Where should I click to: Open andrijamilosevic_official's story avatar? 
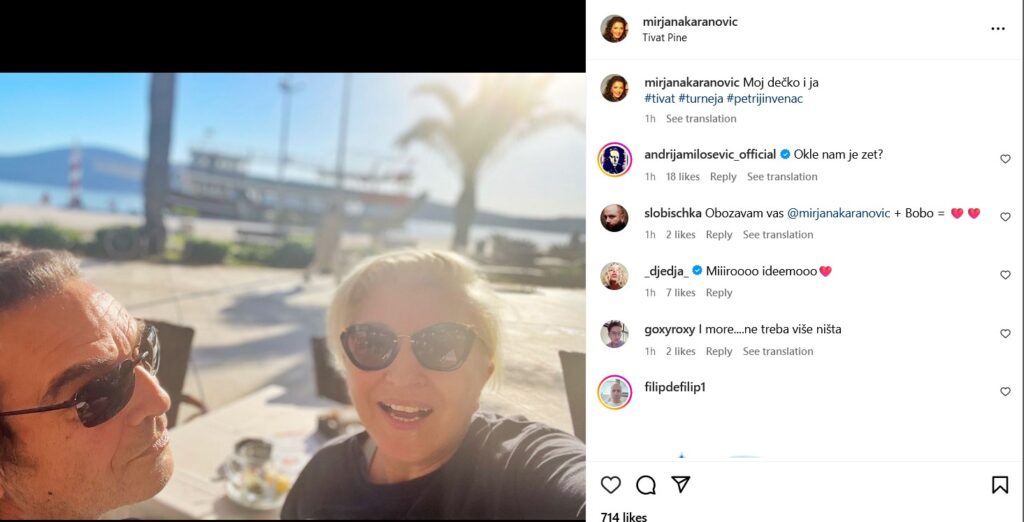coord(614,159)
